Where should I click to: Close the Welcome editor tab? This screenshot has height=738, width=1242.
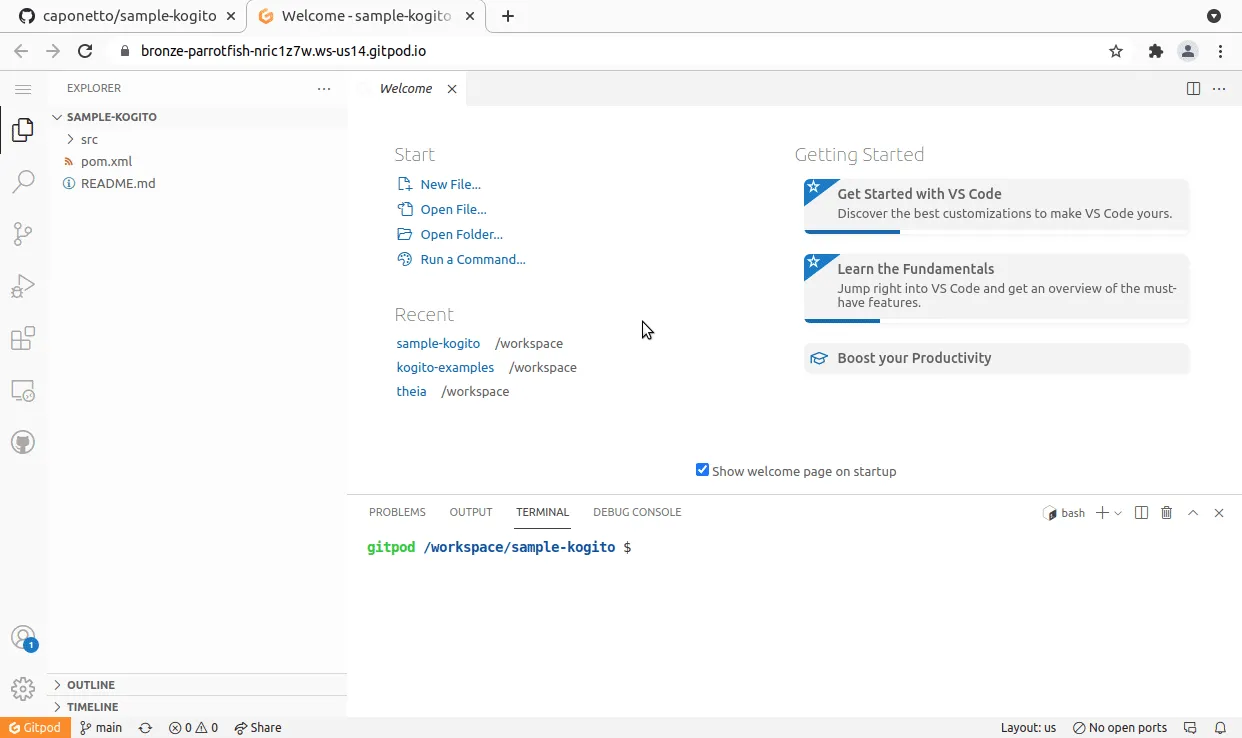[x=452, y=89]
